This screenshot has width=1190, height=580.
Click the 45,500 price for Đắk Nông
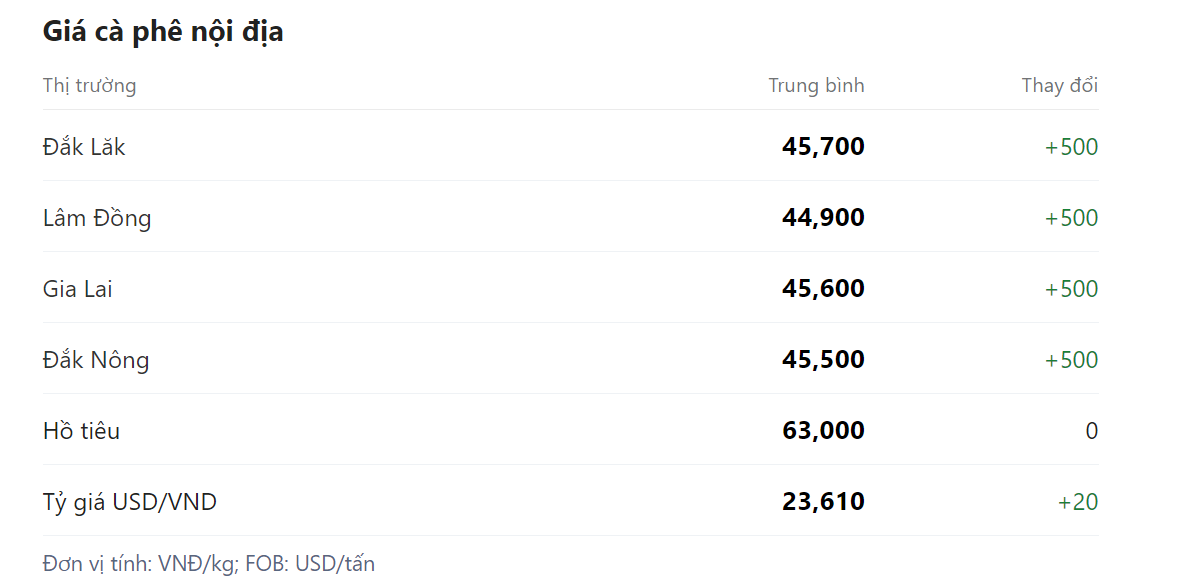[x=823, y=360]
